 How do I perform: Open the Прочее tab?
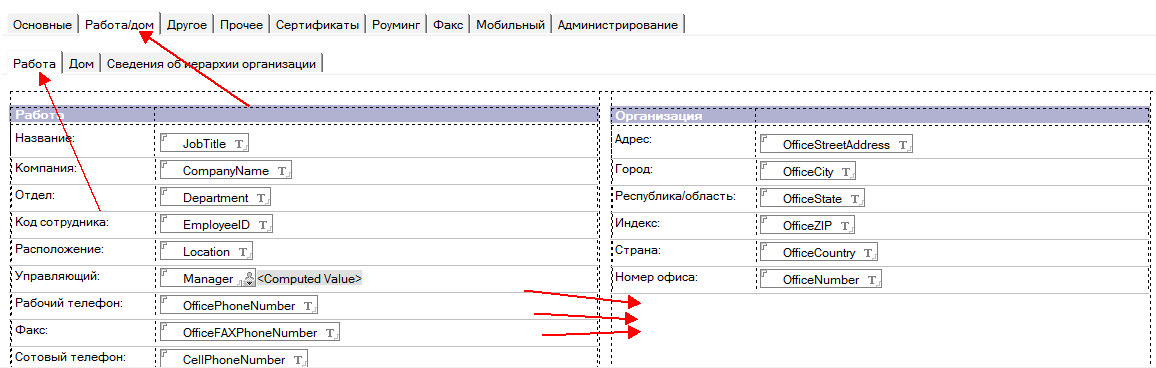[x=242, y=24]
